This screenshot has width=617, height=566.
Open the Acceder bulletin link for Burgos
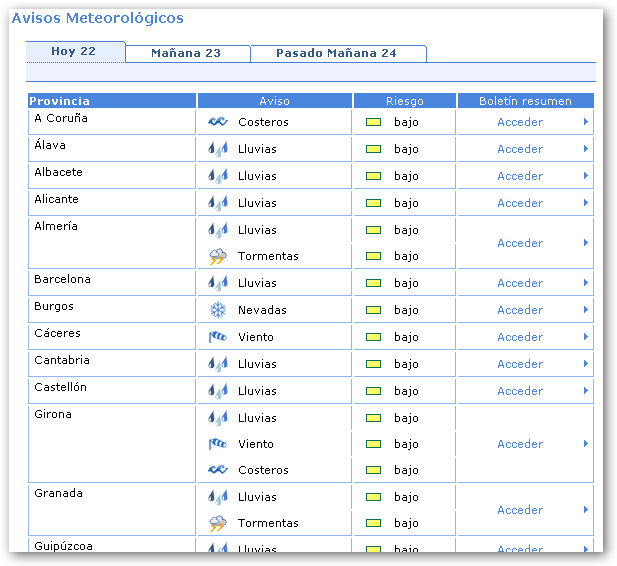(x=520, y=310)
